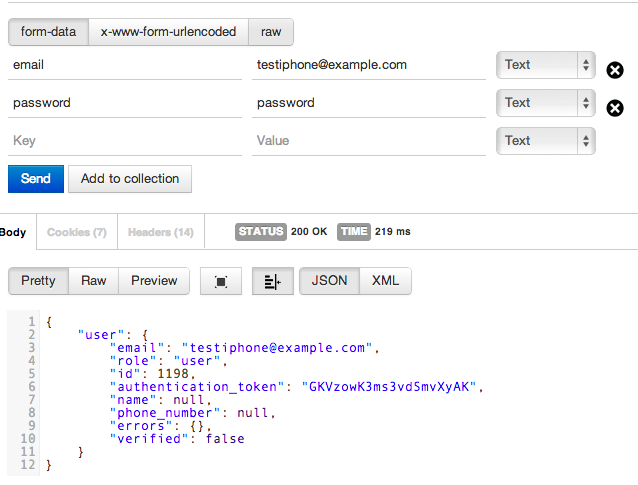The width and height of the screenshot is (638, 485).
Task: Choose raw body type
Action: coord(271,32)
